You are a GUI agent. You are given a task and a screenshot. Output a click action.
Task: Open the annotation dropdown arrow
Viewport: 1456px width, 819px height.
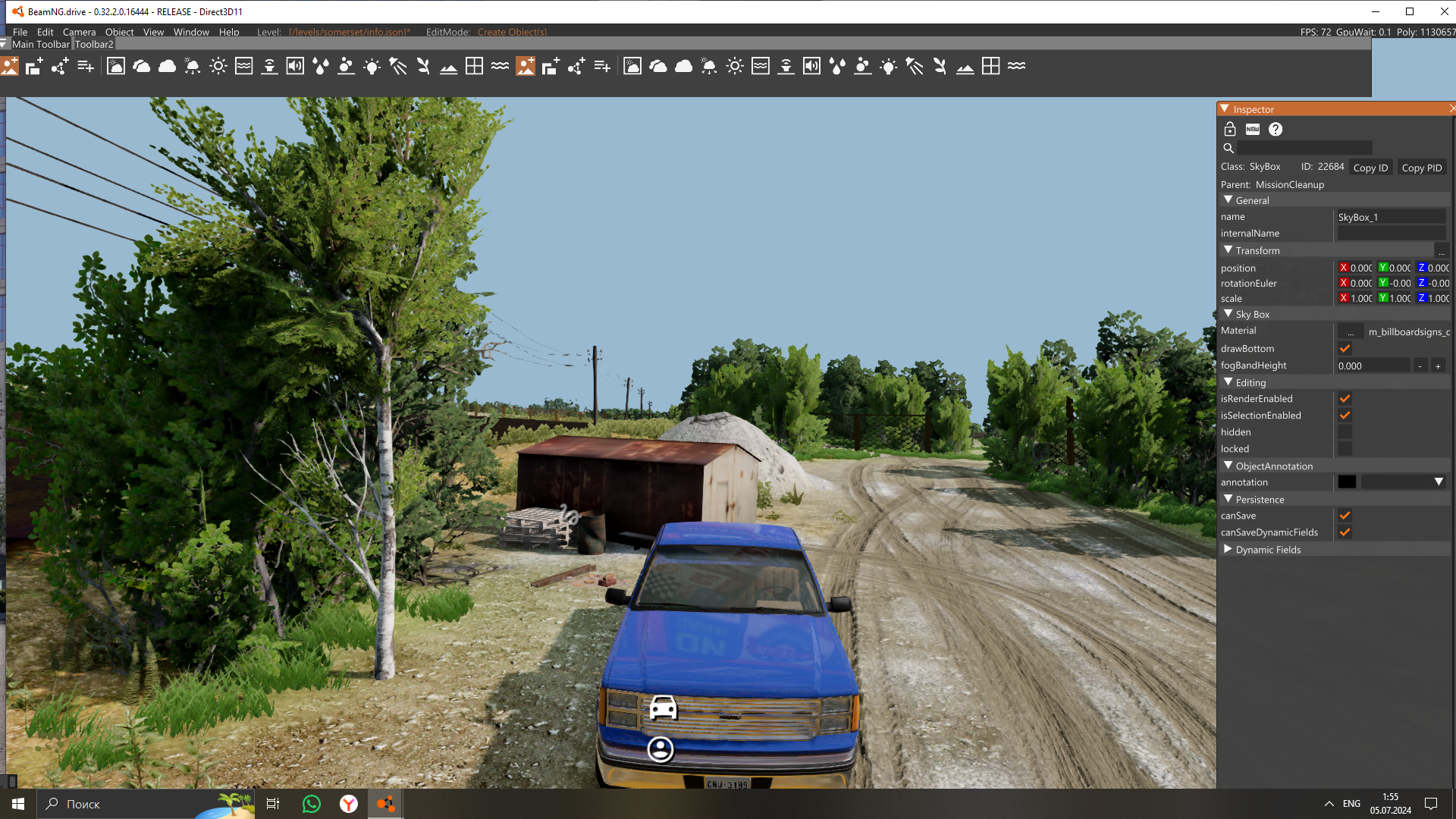click(x=1439, y=482)
